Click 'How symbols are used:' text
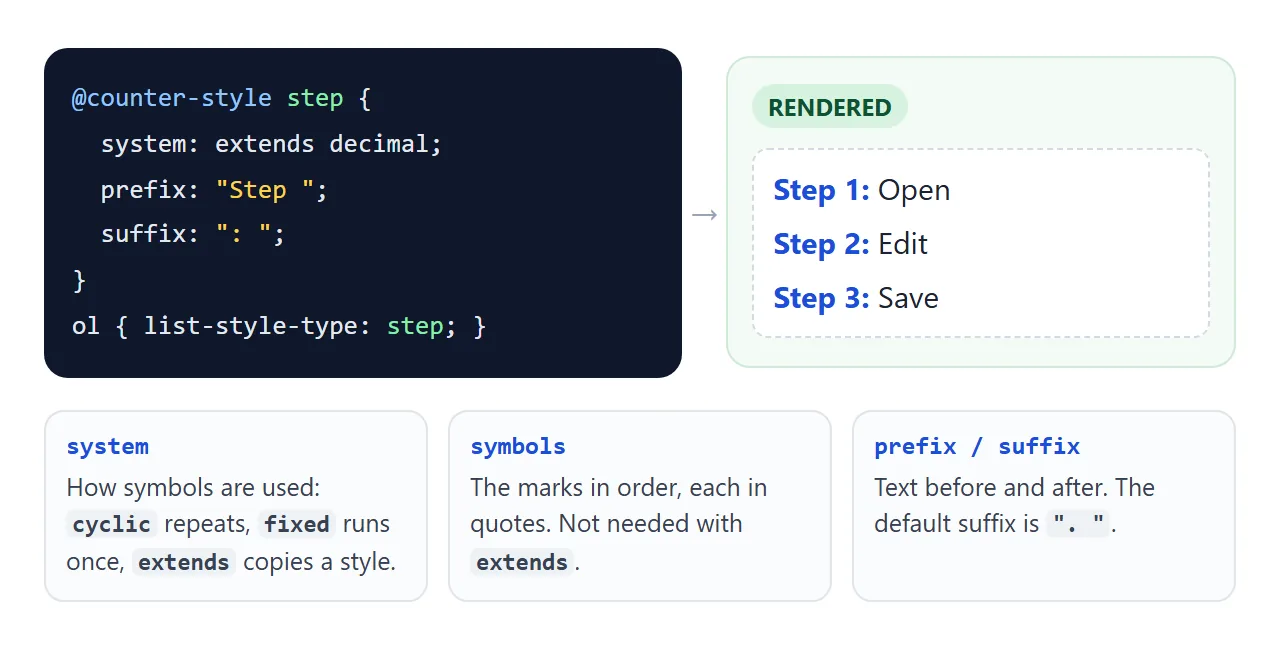This screenshot has width=1280, height=654. click(193, 488)
